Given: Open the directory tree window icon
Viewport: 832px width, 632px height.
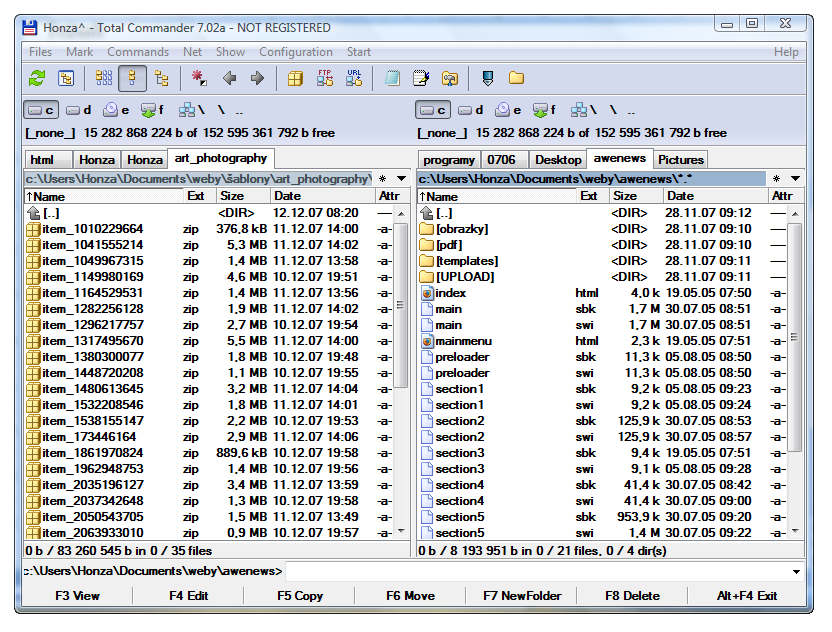Looking at the screenshot, I should coord(66,79).
